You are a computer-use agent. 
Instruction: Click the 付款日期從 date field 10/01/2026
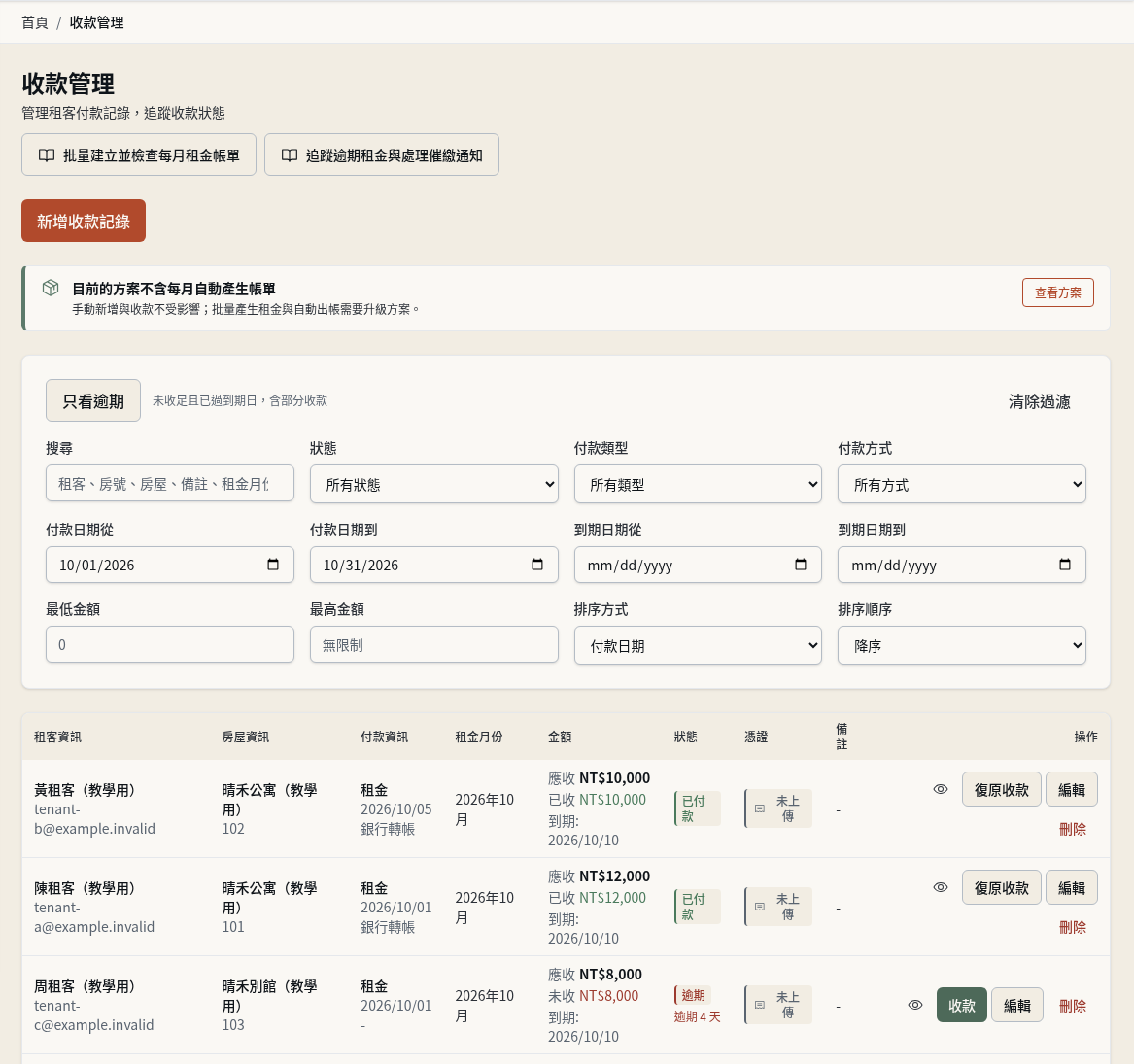point(170,565)
